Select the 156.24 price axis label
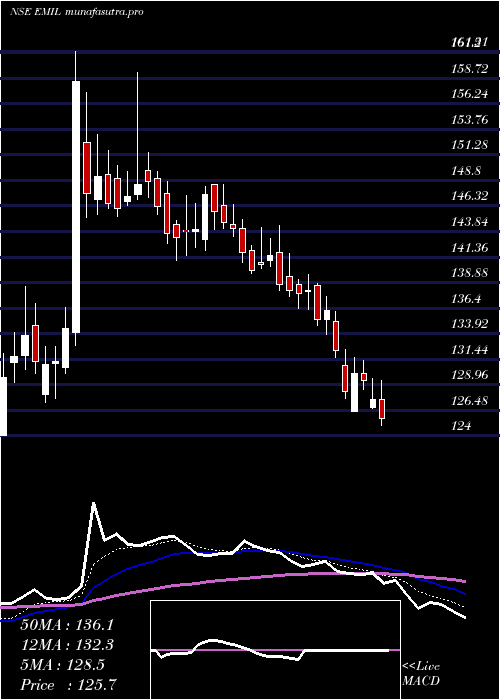 coord(469,94)
